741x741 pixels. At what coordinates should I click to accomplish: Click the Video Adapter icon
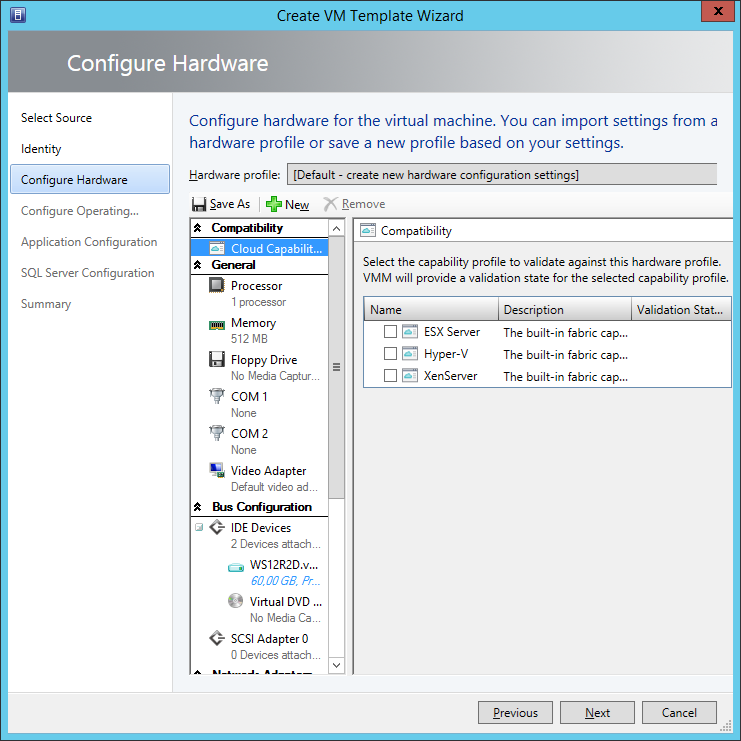point(216,471)
